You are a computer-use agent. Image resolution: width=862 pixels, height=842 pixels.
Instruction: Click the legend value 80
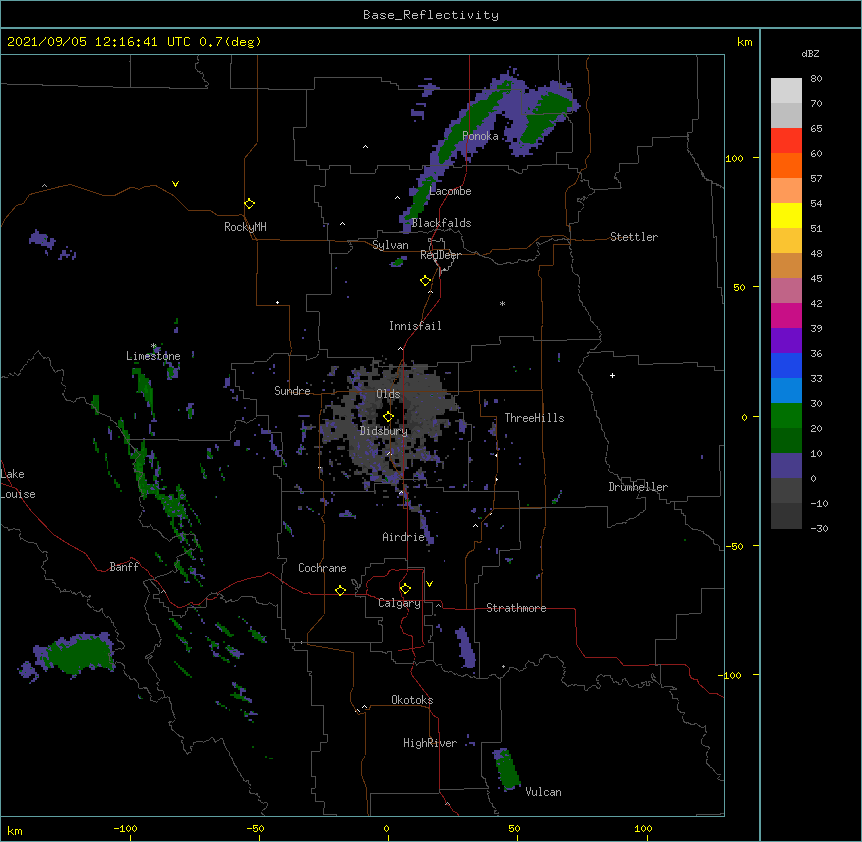[x=816, y=79]
